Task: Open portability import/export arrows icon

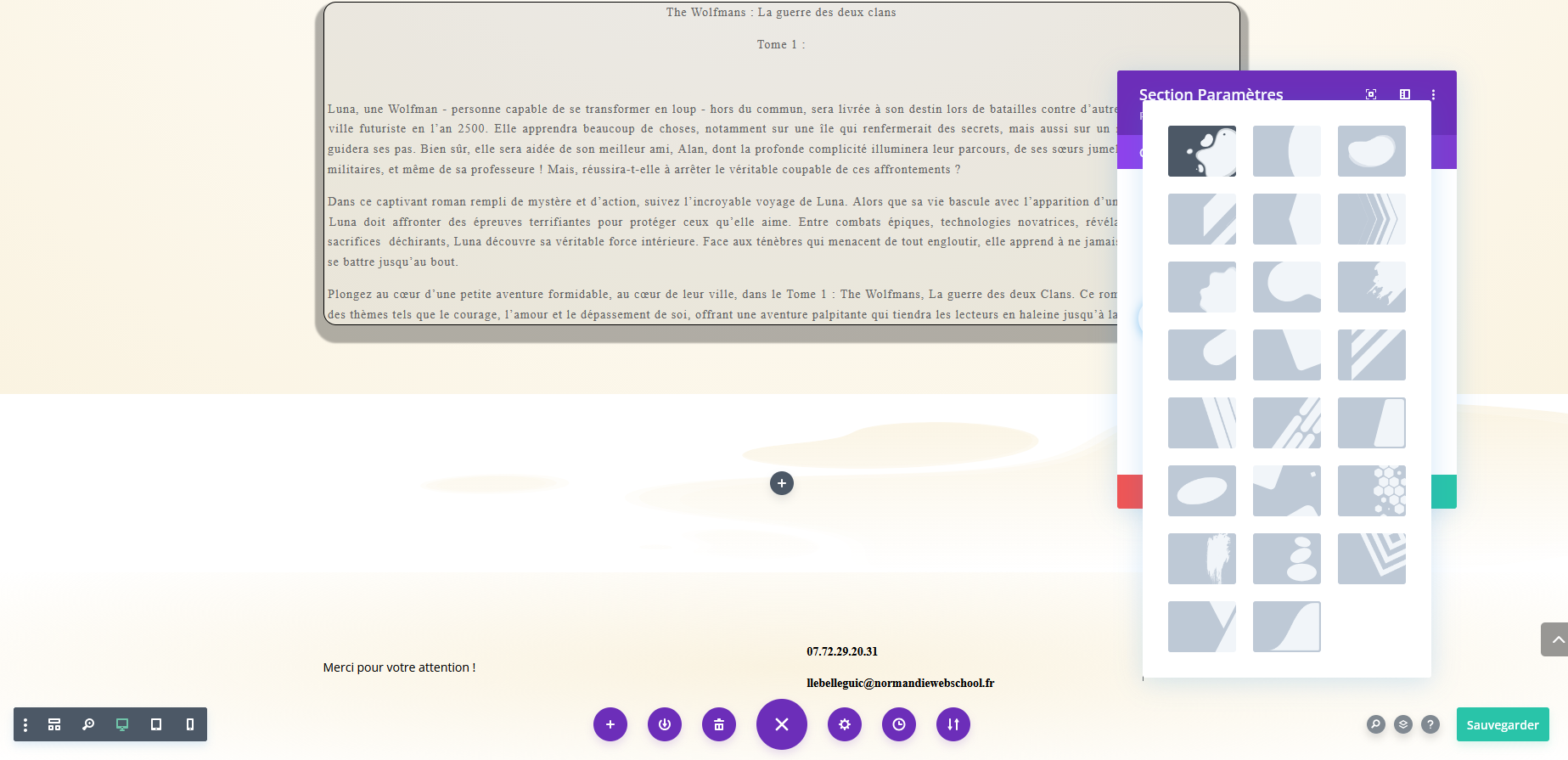Action: pos(953,724)
